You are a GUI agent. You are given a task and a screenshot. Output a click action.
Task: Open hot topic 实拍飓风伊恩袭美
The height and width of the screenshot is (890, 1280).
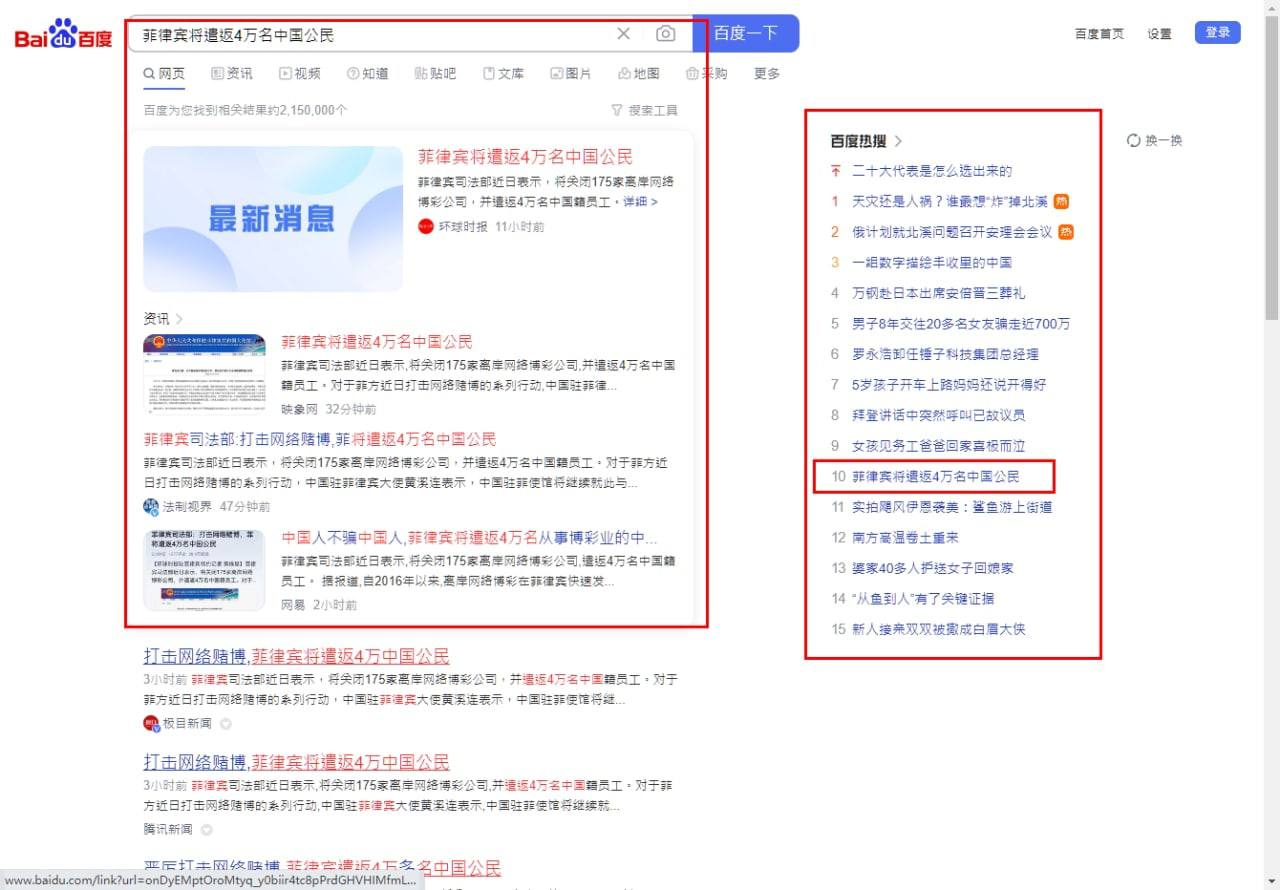pos(952,507)
